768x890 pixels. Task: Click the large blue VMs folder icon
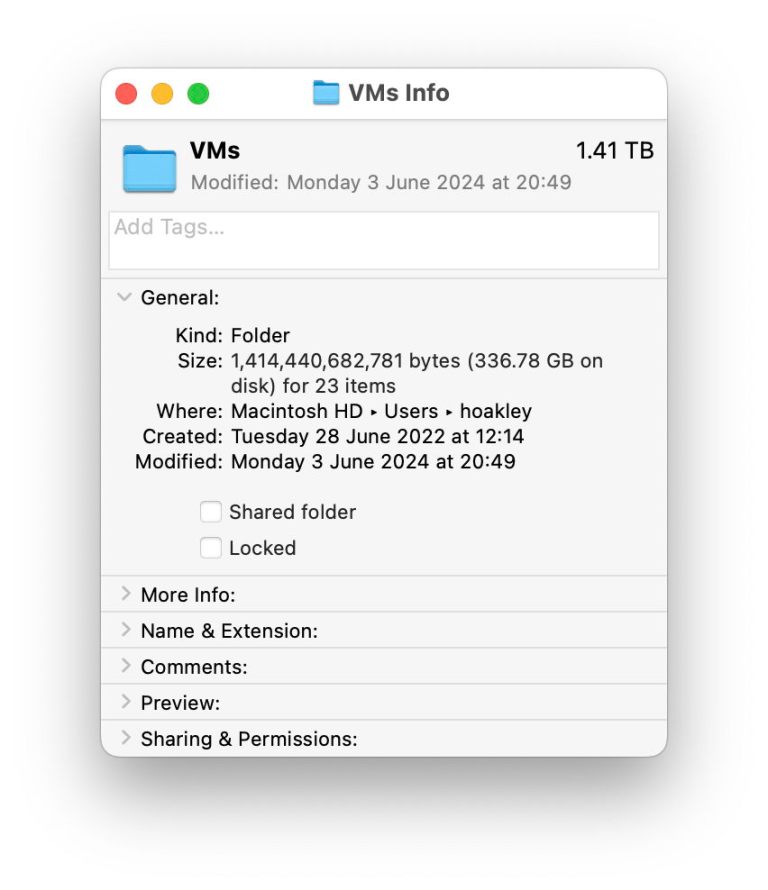click(148, 166)
